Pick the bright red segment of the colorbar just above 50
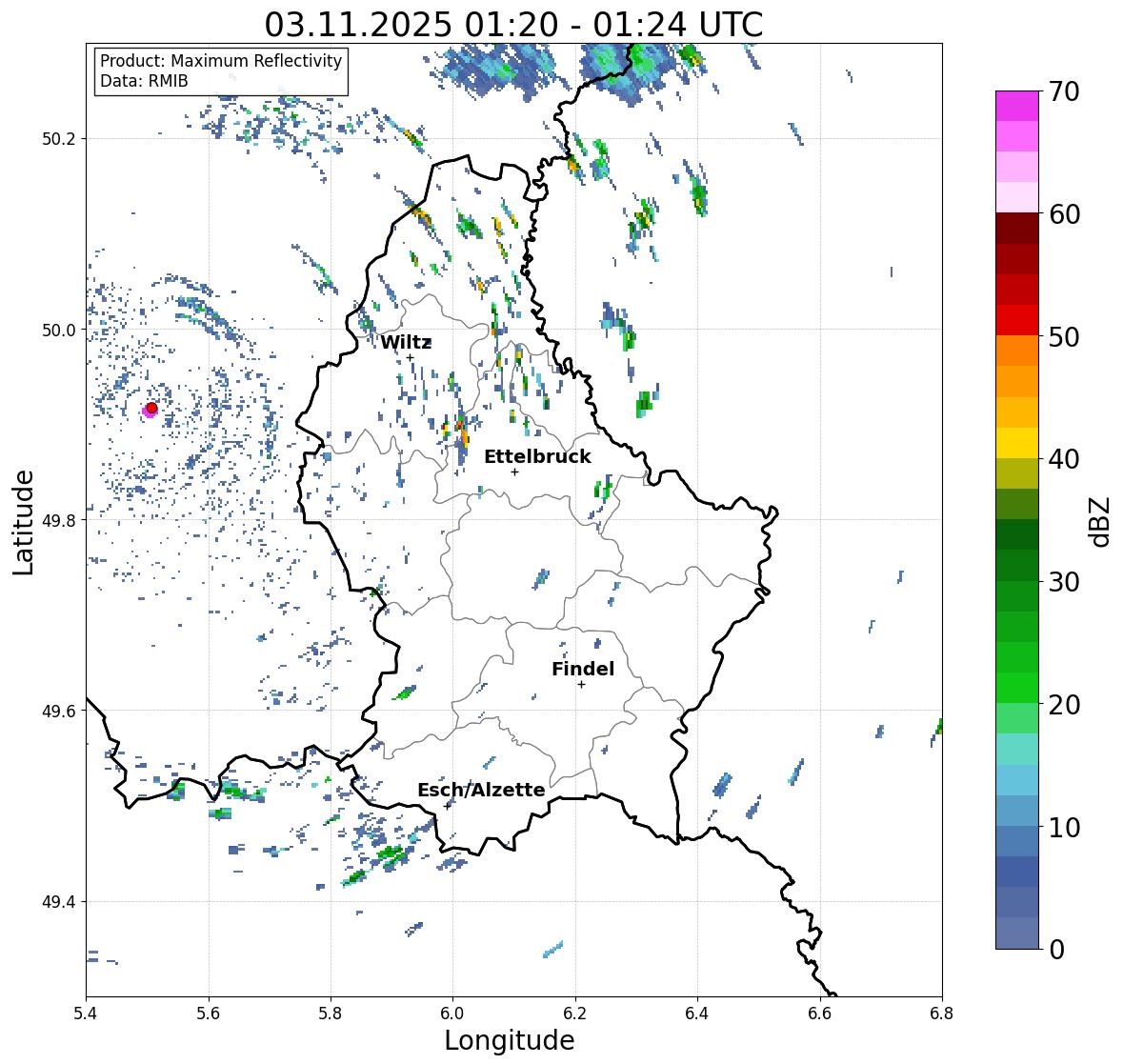This screenshot has width=1123, height=1064. 1017,320
